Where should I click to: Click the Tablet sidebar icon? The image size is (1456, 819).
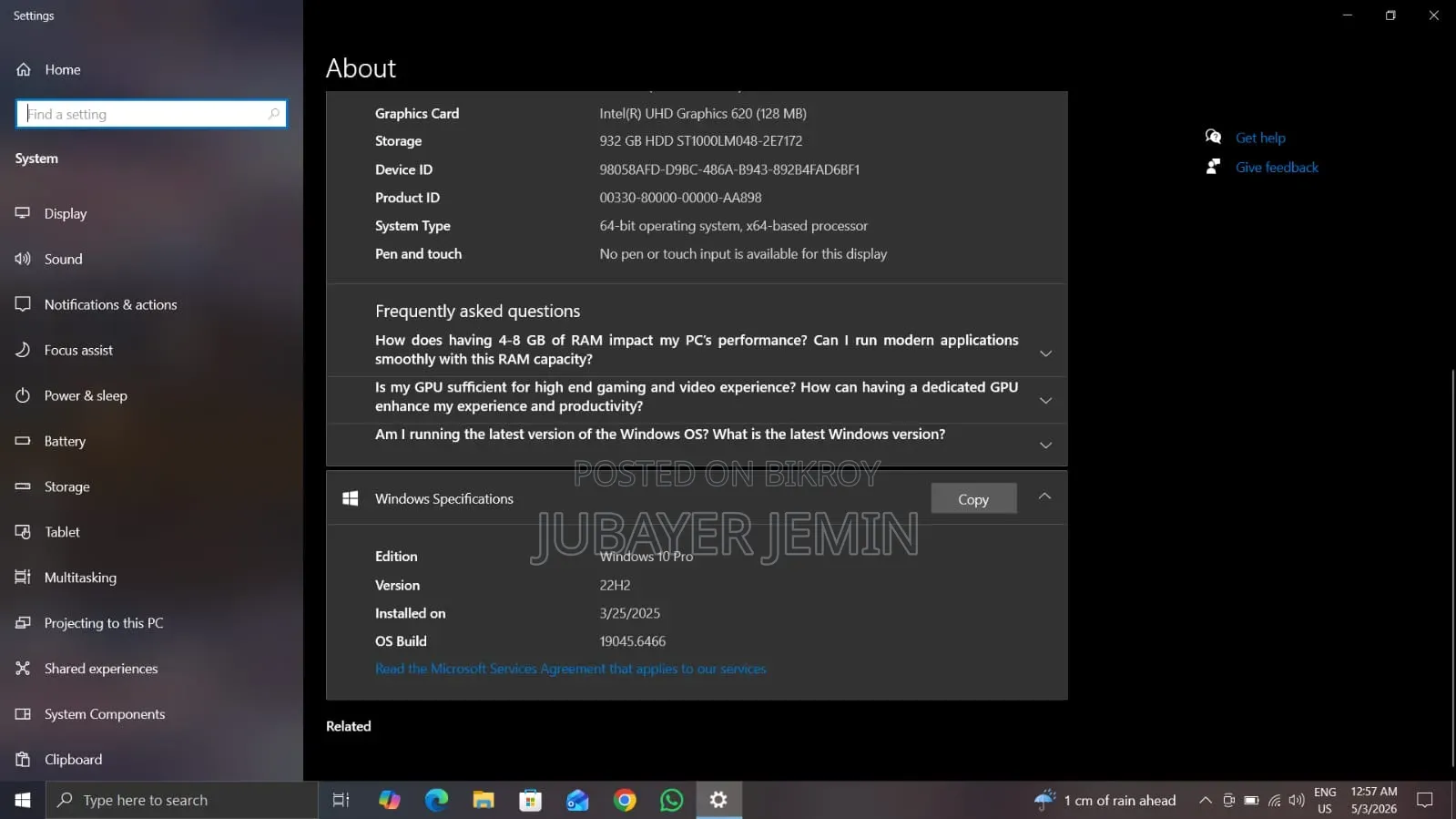tap(23, 532)
